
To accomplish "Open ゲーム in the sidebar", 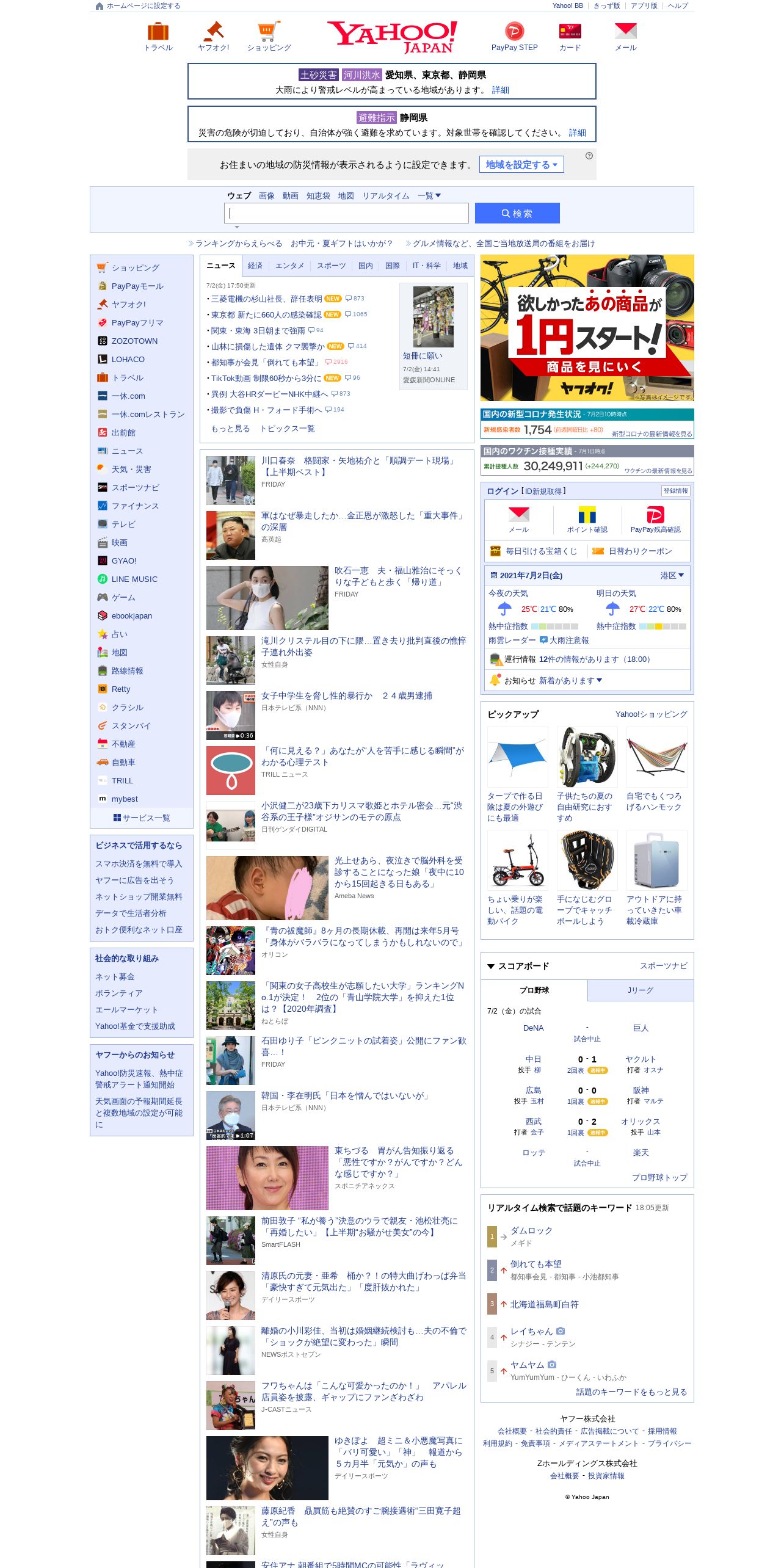I will click(123, 597).
